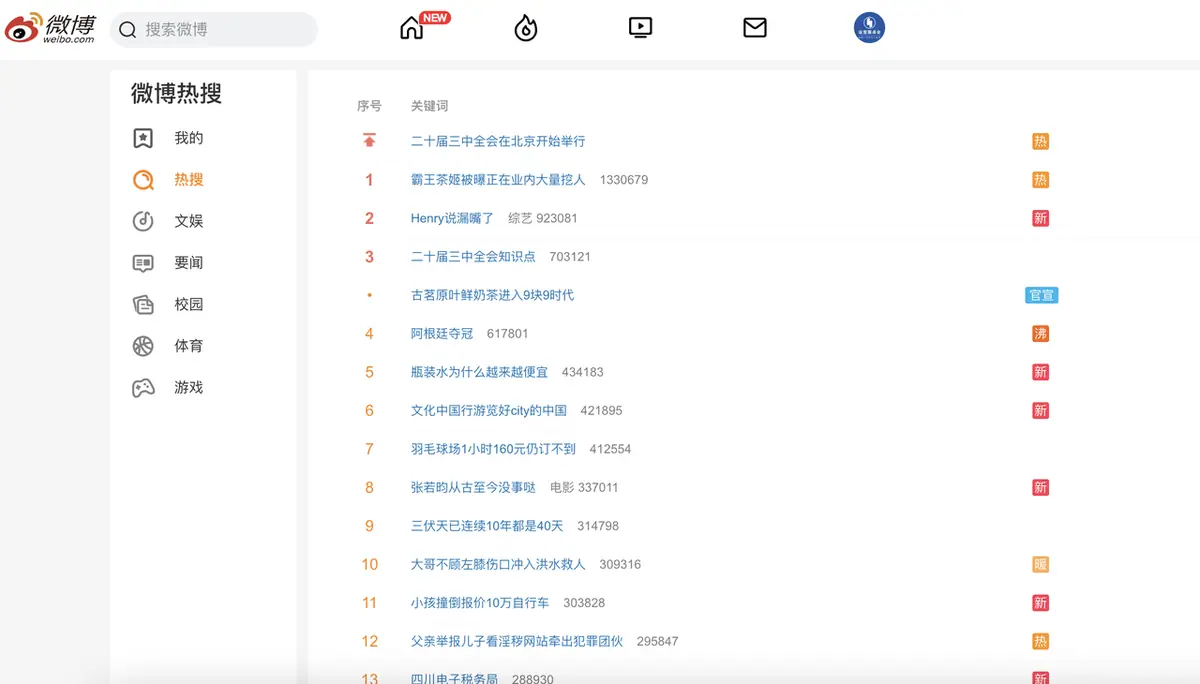Click rank number 10 in the list

click(369, 565)
